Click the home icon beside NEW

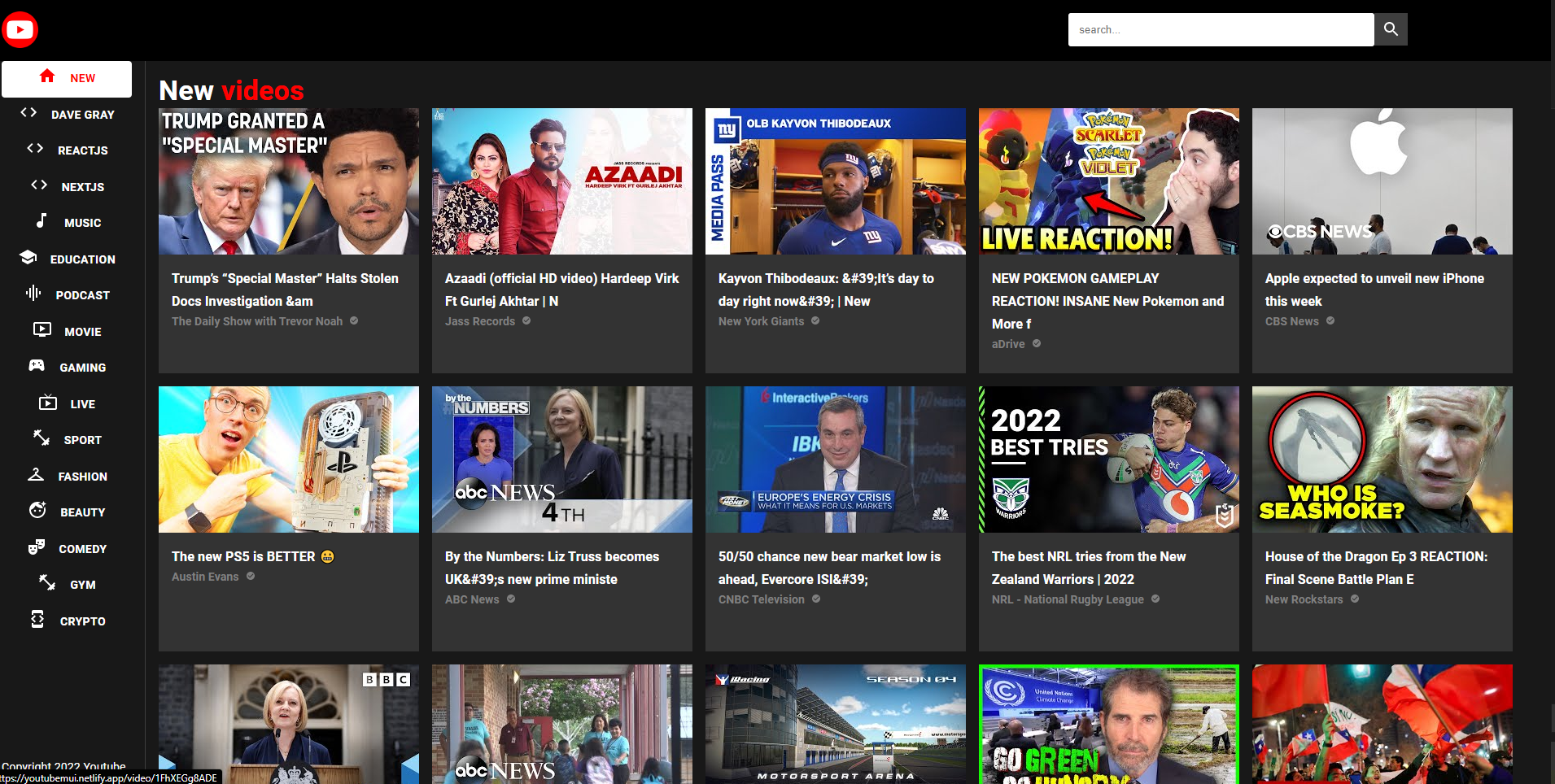(x=47, y=76)
